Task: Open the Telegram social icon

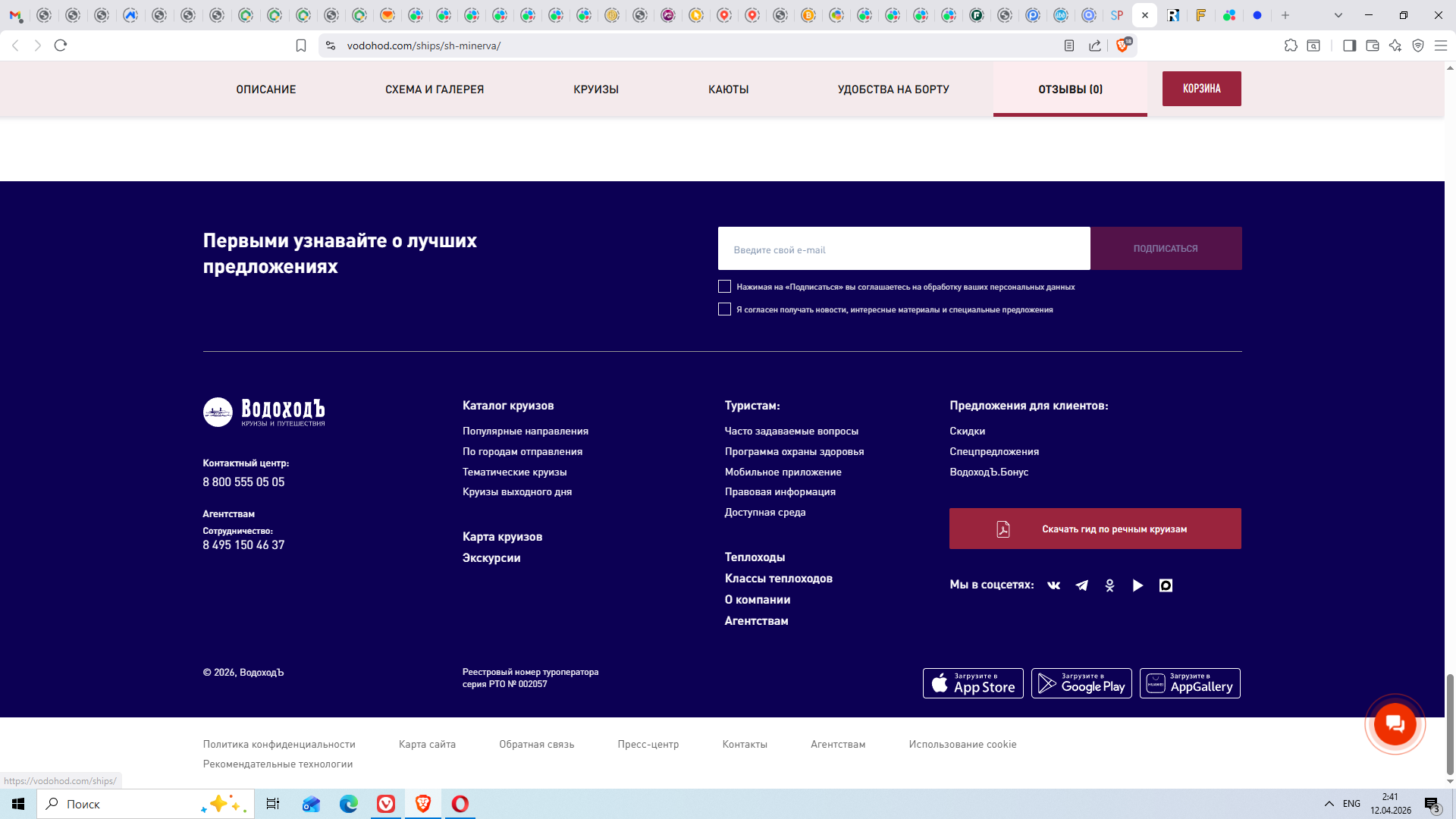Action: point(1081,585)
